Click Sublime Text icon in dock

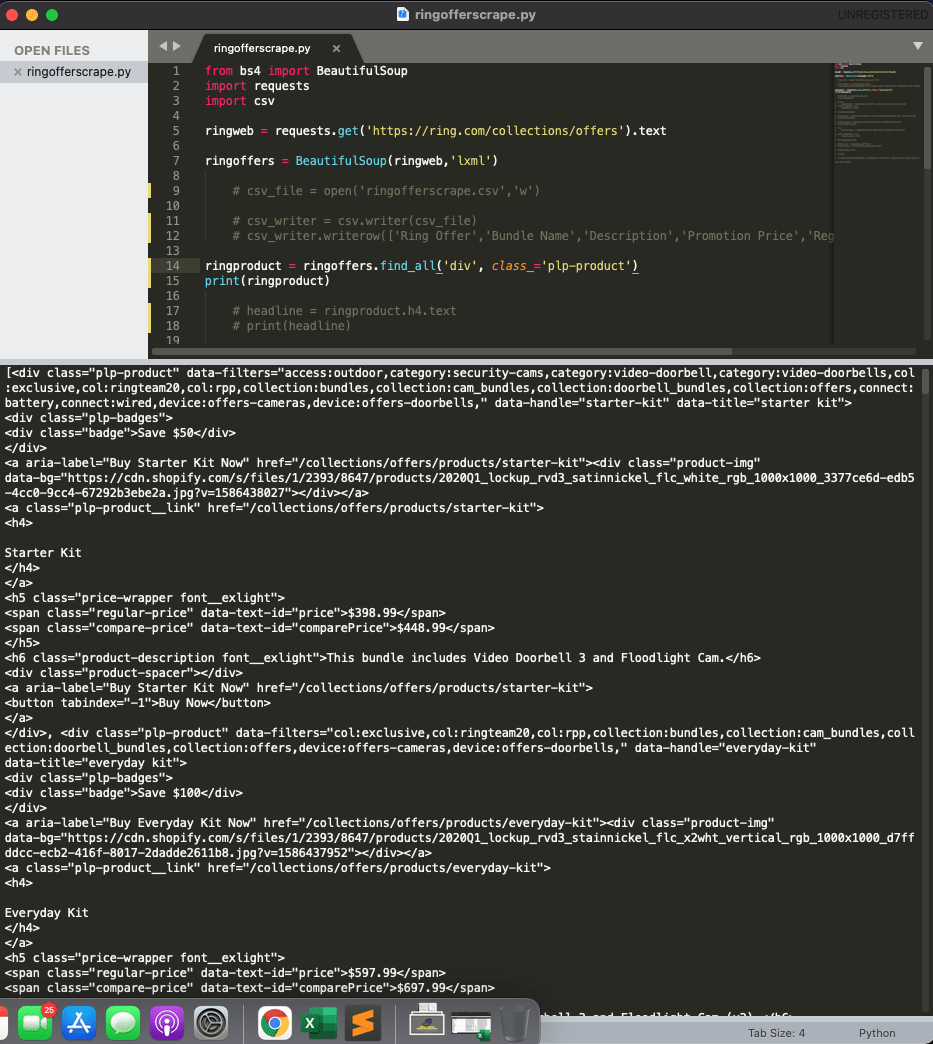point(363,1023)
